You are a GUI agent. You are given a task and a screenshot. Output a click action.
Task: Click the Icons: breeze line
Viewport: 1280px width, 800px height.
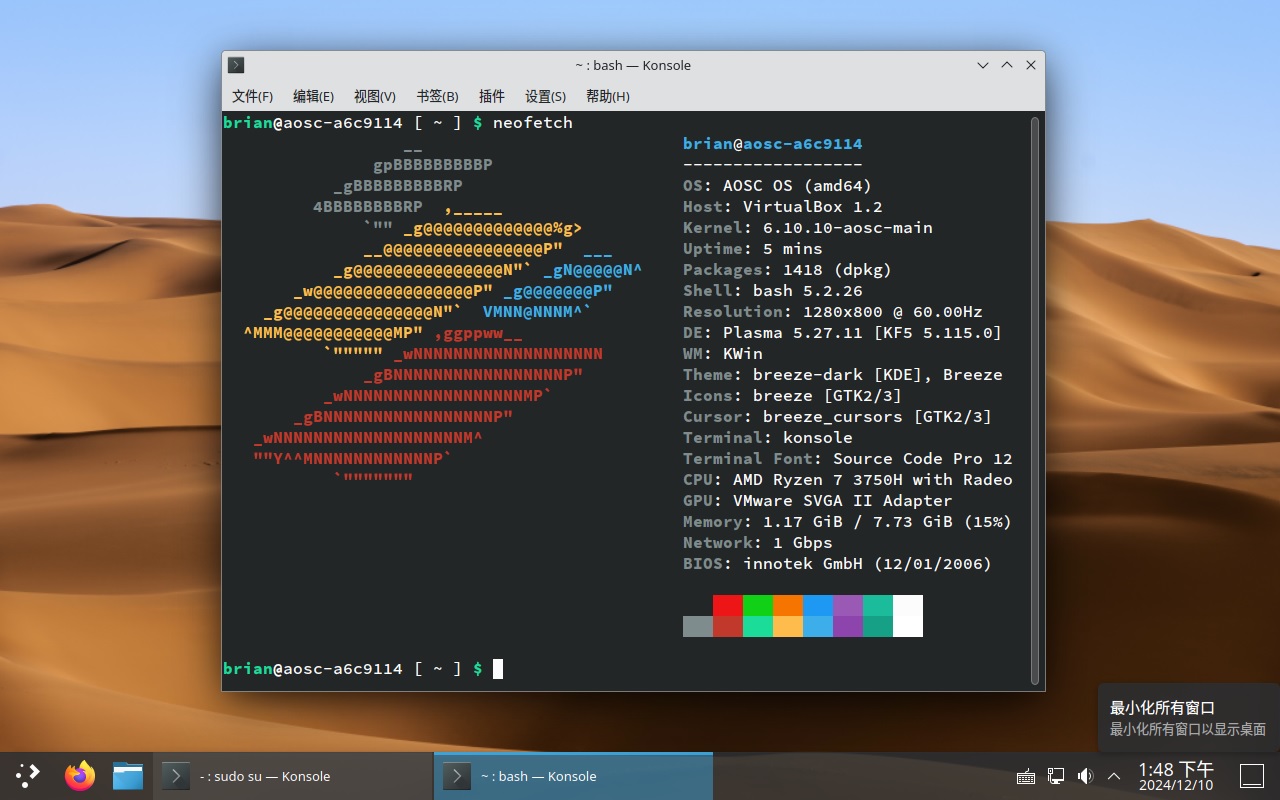point(793,396)
